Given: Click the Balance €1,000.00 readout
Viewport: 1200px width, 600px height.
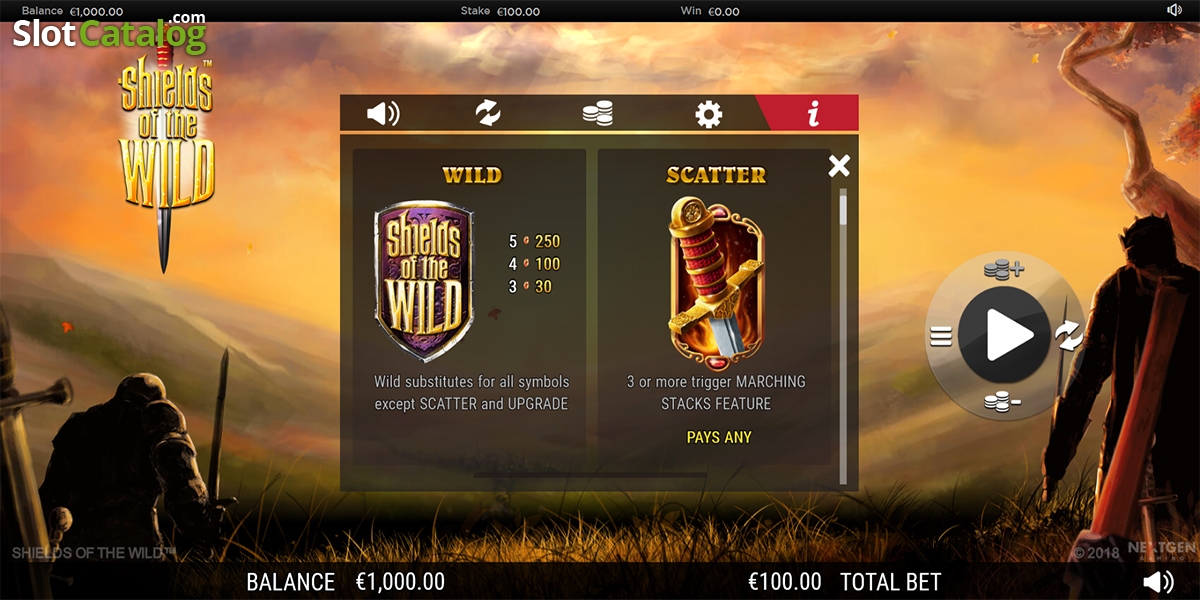Looking at the screenshot, I should (x=346, y=582).
